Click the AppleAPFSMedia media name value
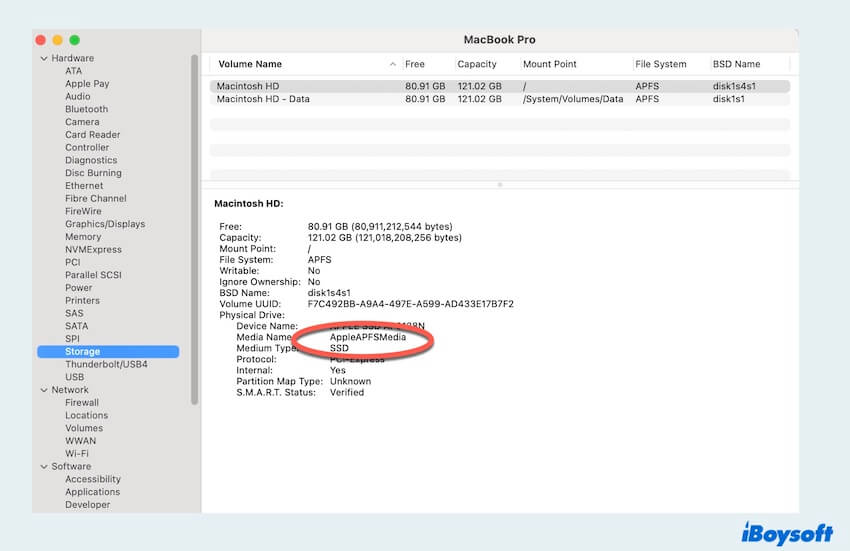This screenshot has height=551, width=850. tap(368, 337)
